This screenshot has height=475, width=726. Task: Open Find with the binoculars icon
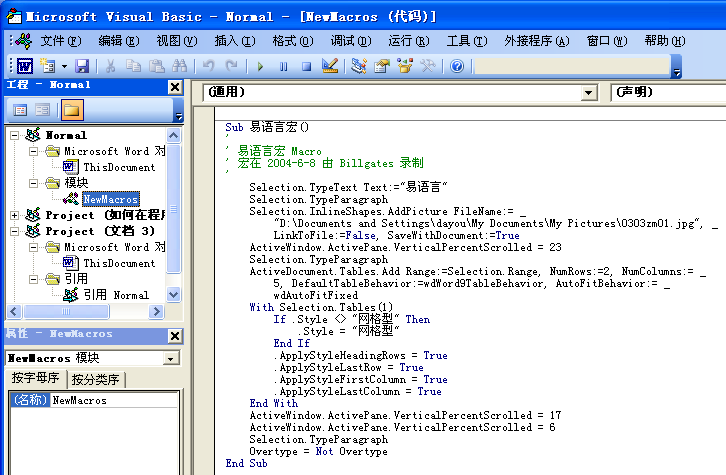tap(180, 66)
